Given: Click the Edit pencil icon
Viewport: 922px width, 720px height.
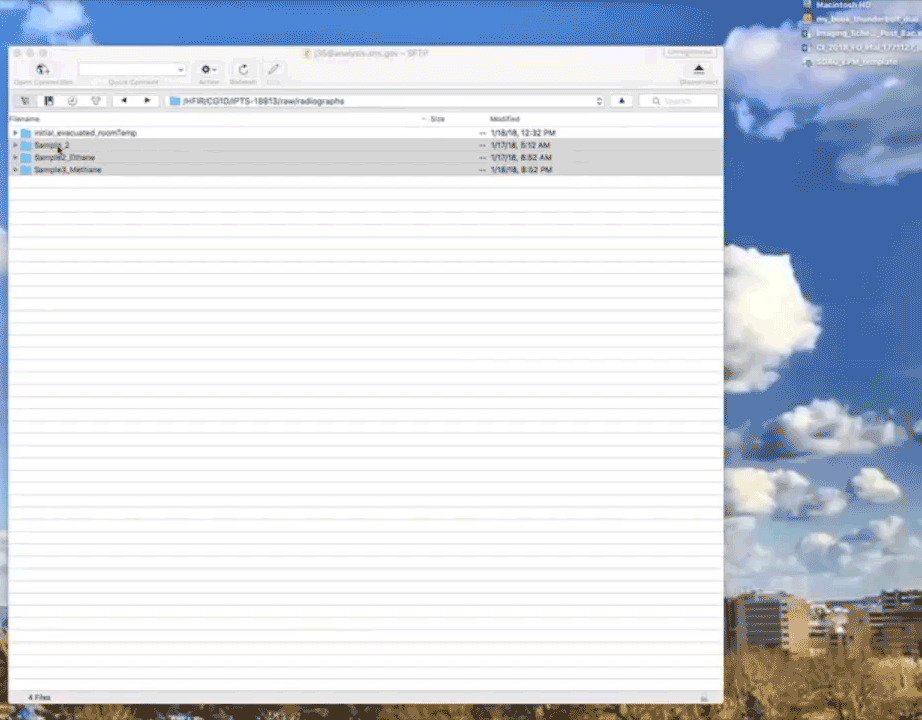Looking at the screenshot, I should click(273, 70).
